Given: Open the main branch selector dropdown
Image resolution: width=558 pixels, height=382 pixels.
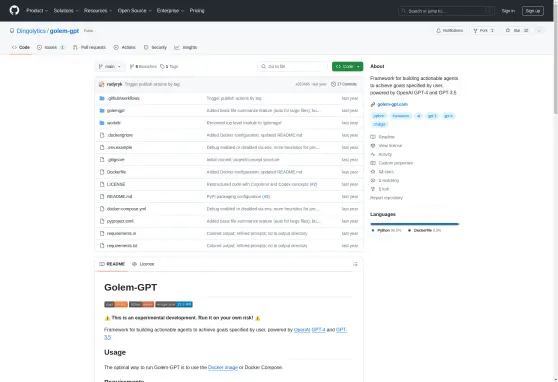Looking at the screenshot, I should coord(110,67).
